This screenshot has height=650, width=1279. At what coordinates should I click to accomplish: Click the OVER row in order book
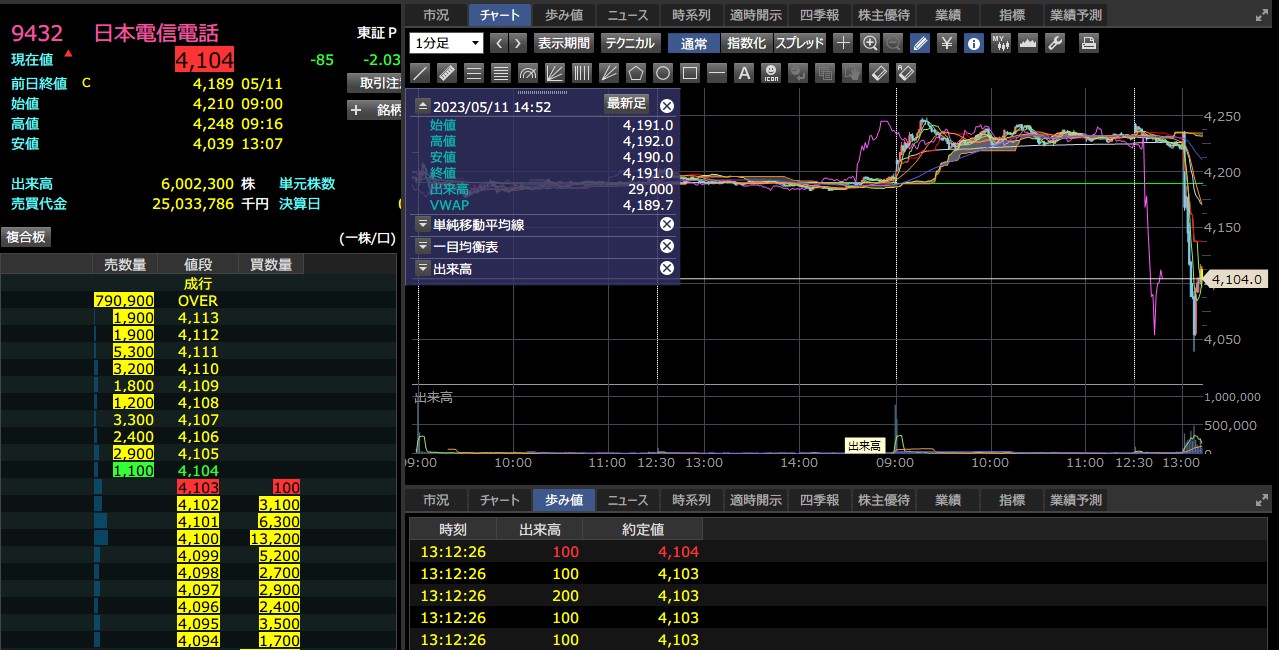pos(197,301)
